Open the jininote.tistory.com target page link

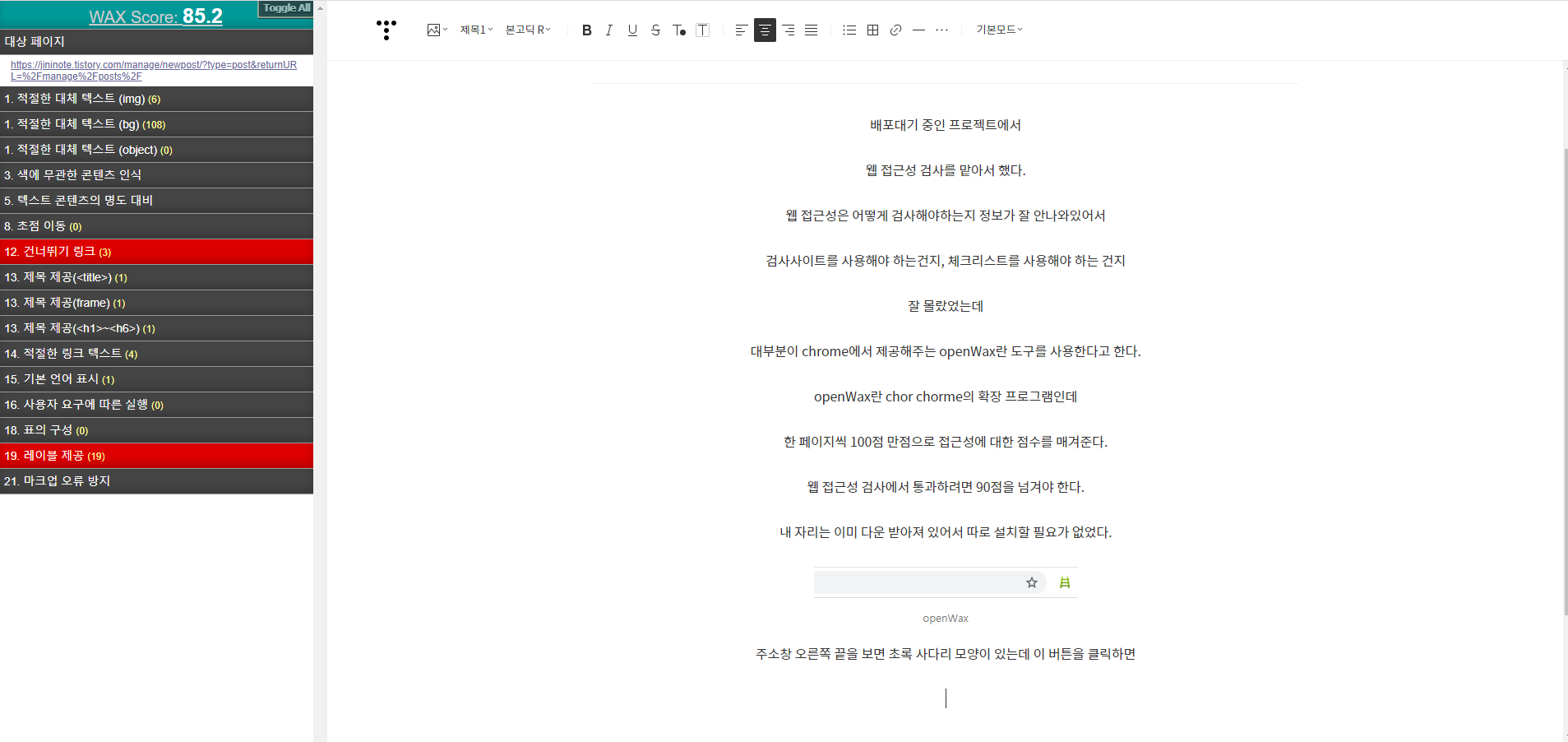click(154, 71)
